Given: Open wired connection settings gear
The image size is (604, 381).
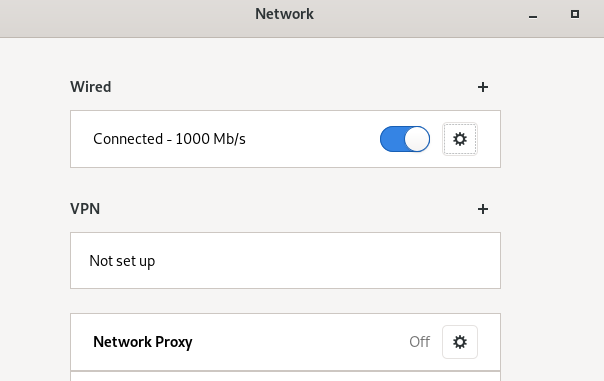Looking at the screenshot, I should (x=460, y=139).
